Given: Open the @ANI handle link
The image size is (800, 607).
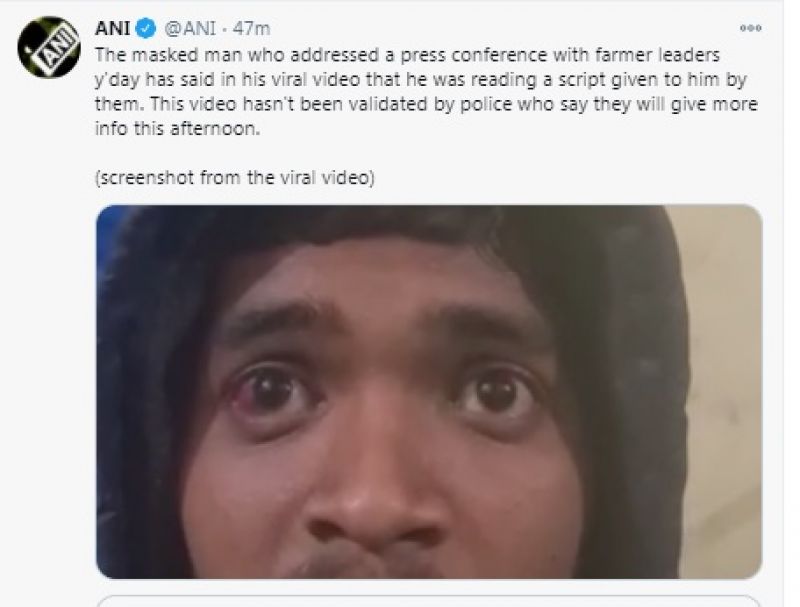Looking at the screenshot, I should (x=190, y=29).
